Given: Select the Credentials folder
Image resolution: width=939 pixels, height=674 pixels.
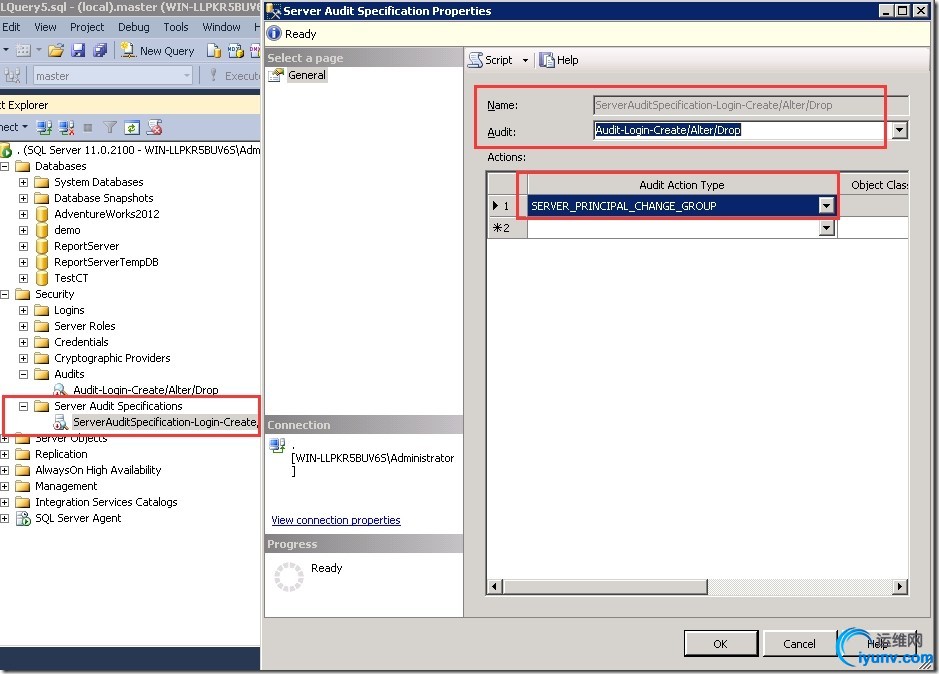Looking at the screenshot, I should [81, 342].
